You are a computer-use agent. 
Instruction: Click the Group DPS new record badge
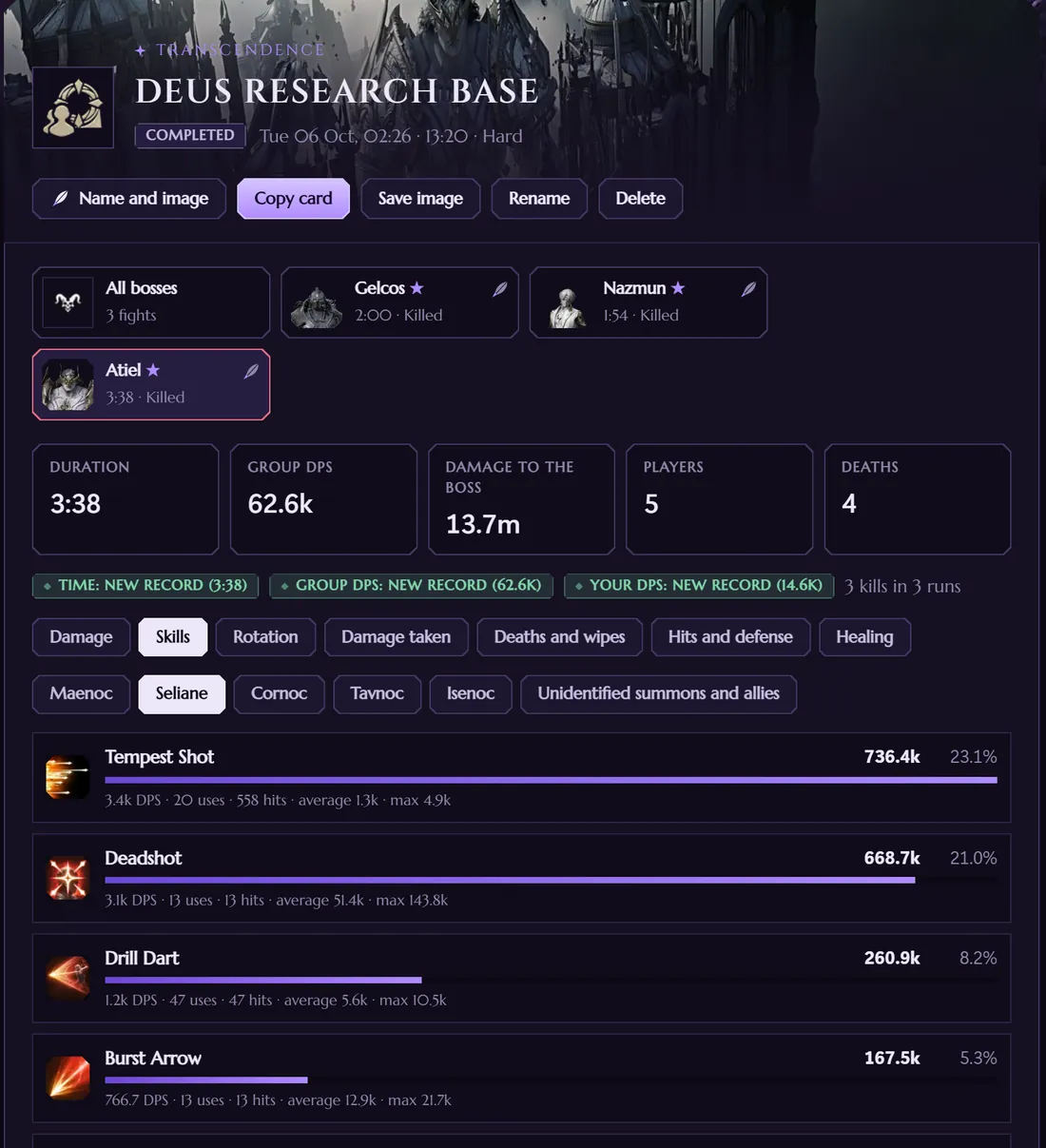pos(412,586)
